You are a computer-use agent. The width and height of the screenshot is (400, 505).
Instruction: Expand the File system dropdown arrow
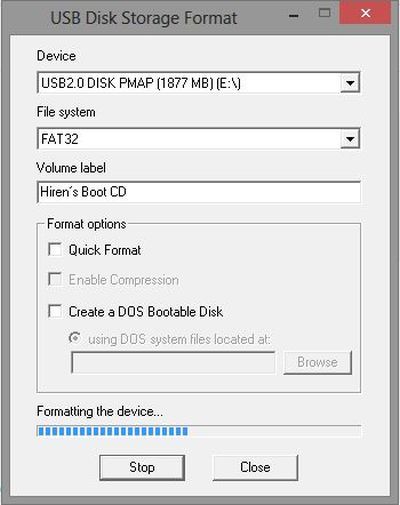(350, 139)
